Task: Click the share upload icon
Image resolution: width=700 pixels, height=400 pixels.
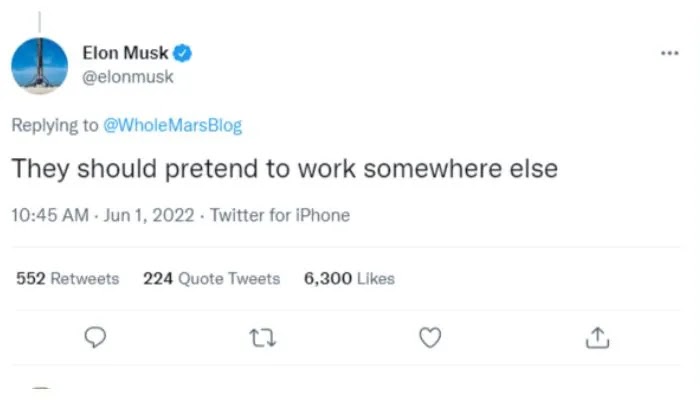Action: (x=597, y=339)
